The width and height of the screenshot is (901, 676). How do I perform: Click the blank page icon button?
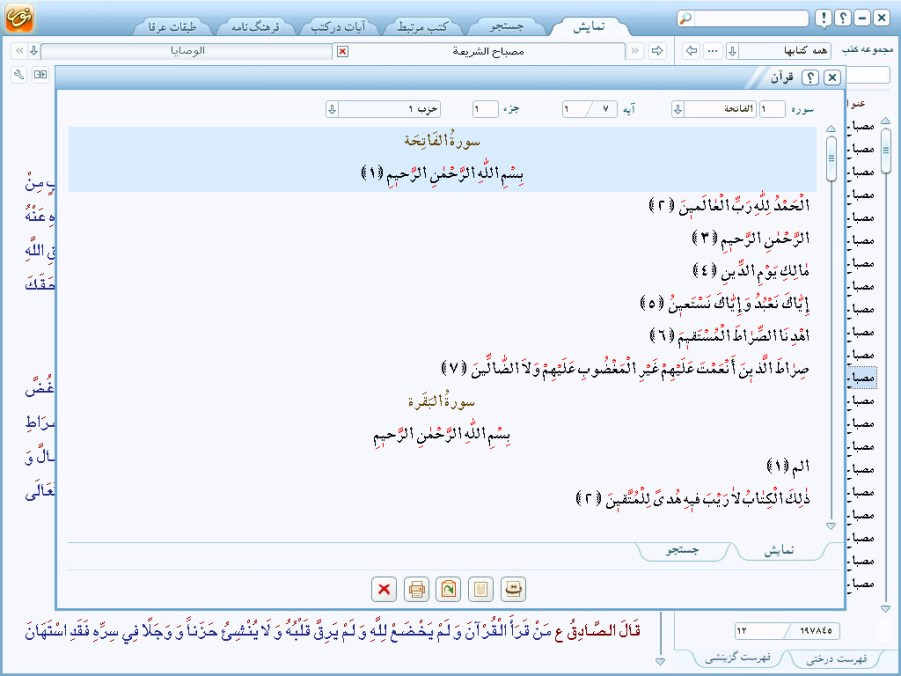(481, 589)
